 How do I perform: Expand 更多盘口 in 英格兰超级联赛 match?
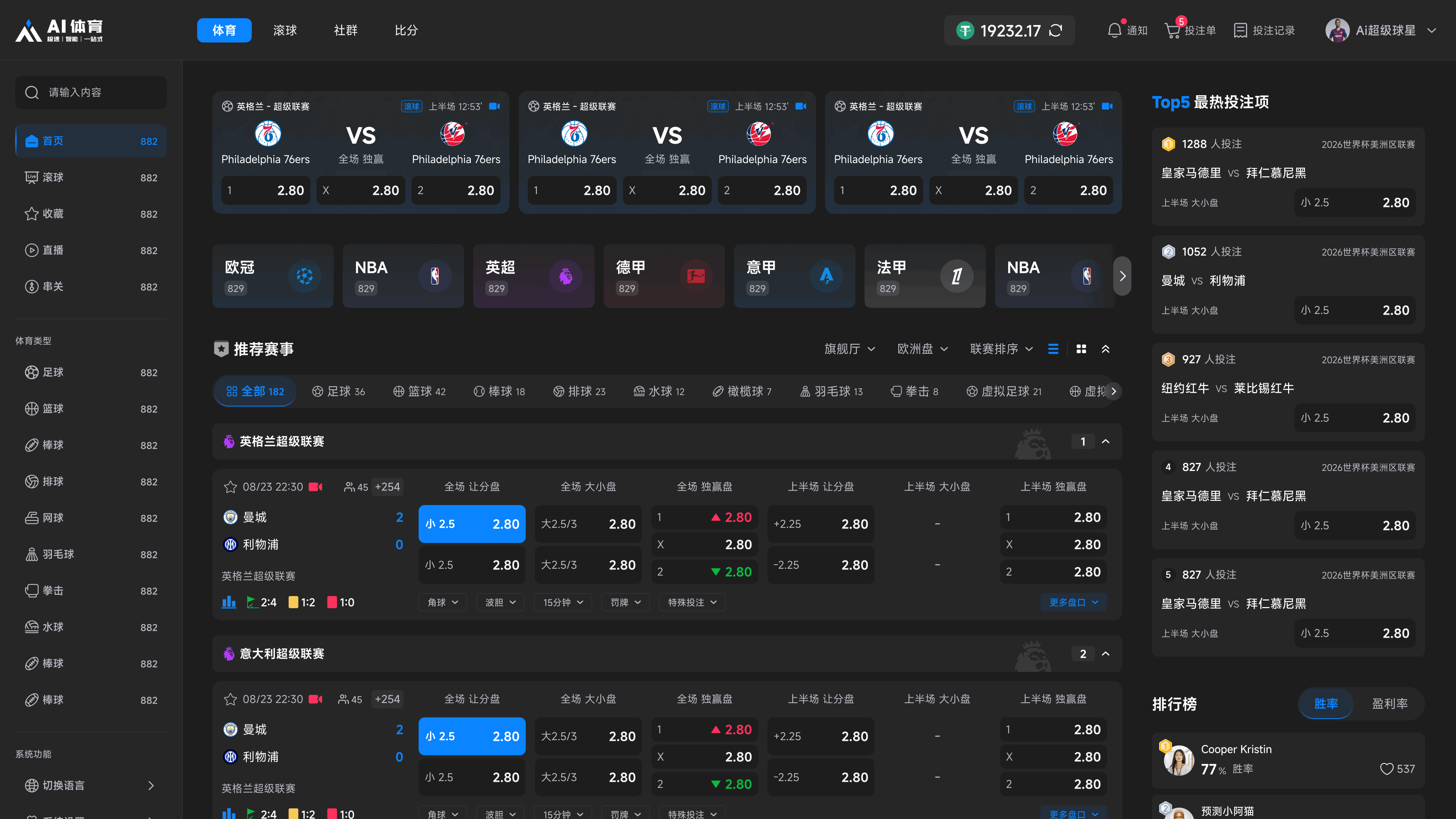pos(1073,602)
